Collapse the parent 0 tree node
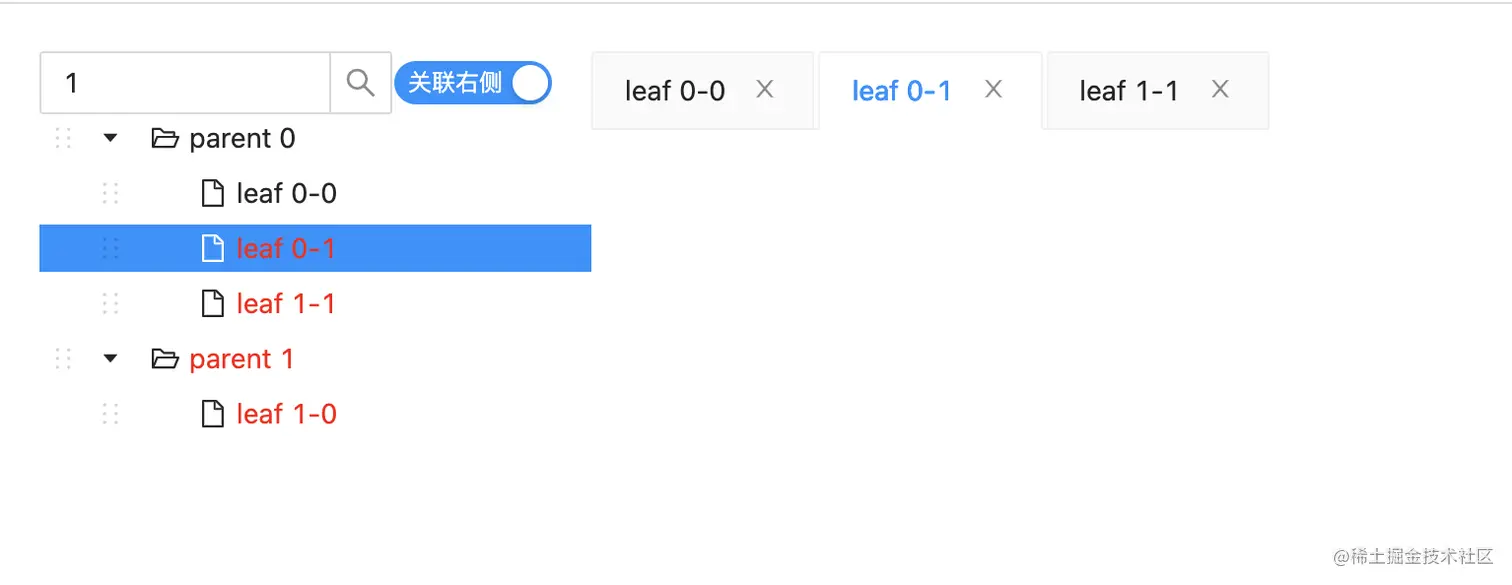The height and width of the screenshot is (585, 1512). (111, 138)
